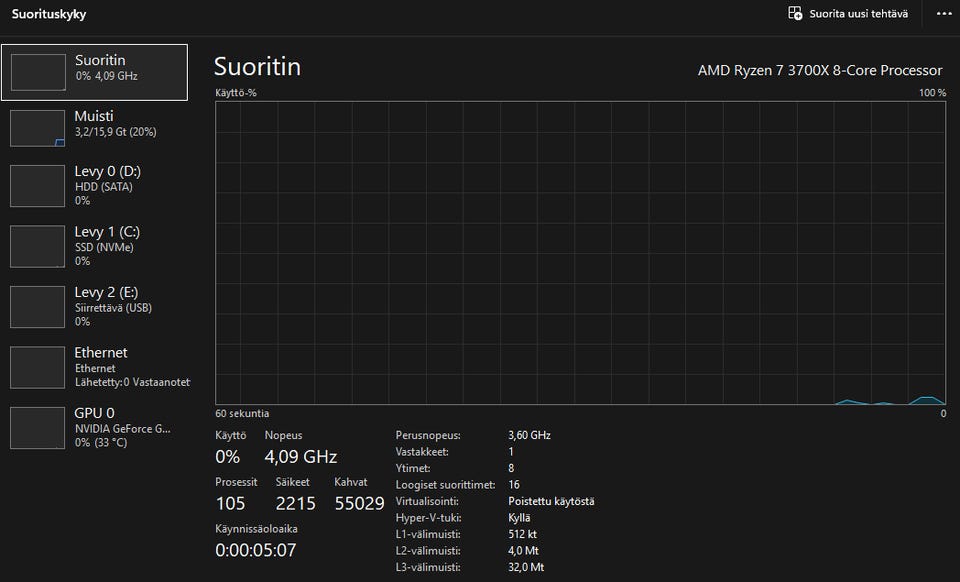The image size is (960, 582).
Task: Open the Ethernet network panel
Action: point(94,367)
